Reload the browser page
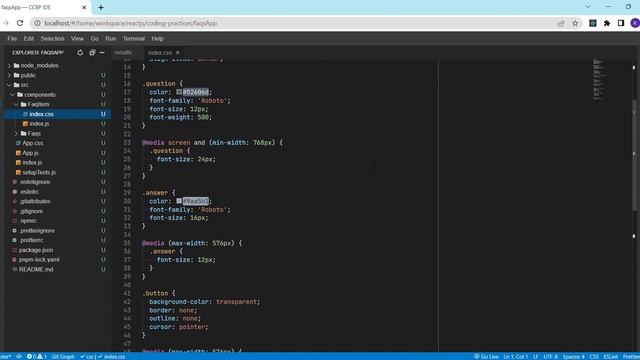640x360 pixels. click(x=20, y=23)
